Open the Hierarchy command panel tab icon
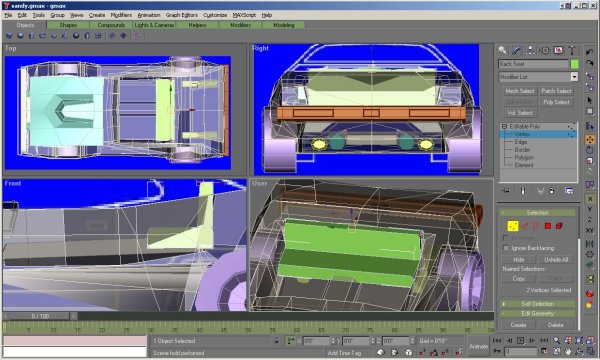600x360 pixels. tap(530, 50)
